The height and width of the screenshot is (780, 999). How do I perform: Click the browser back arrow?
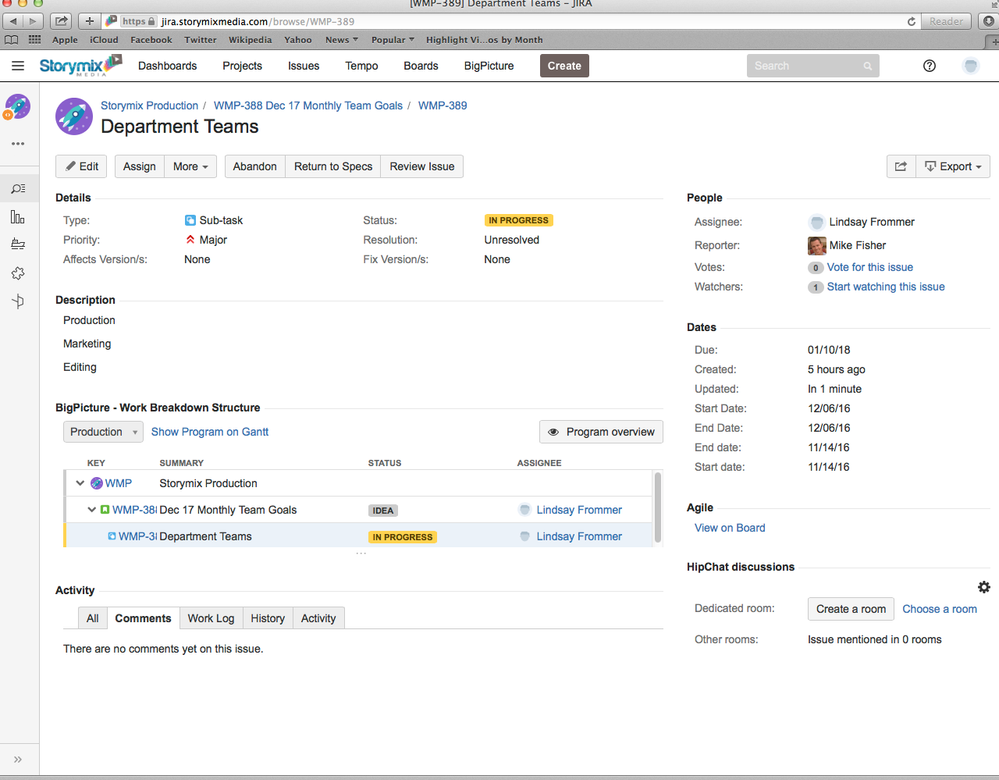click(13, 22)
